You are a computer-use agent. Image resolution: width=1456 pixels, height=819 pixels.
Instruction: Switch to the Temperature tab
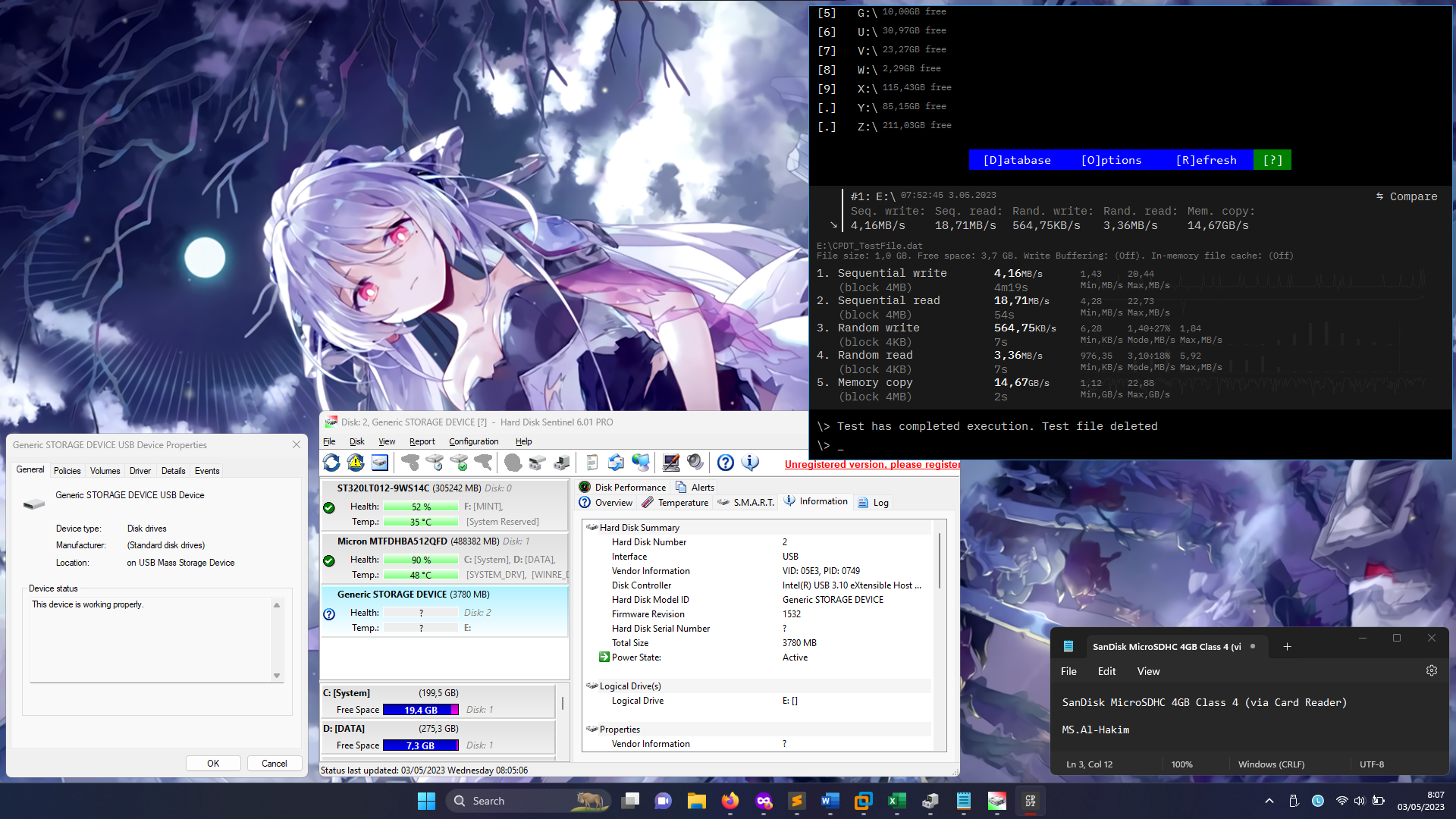[676, 502]
